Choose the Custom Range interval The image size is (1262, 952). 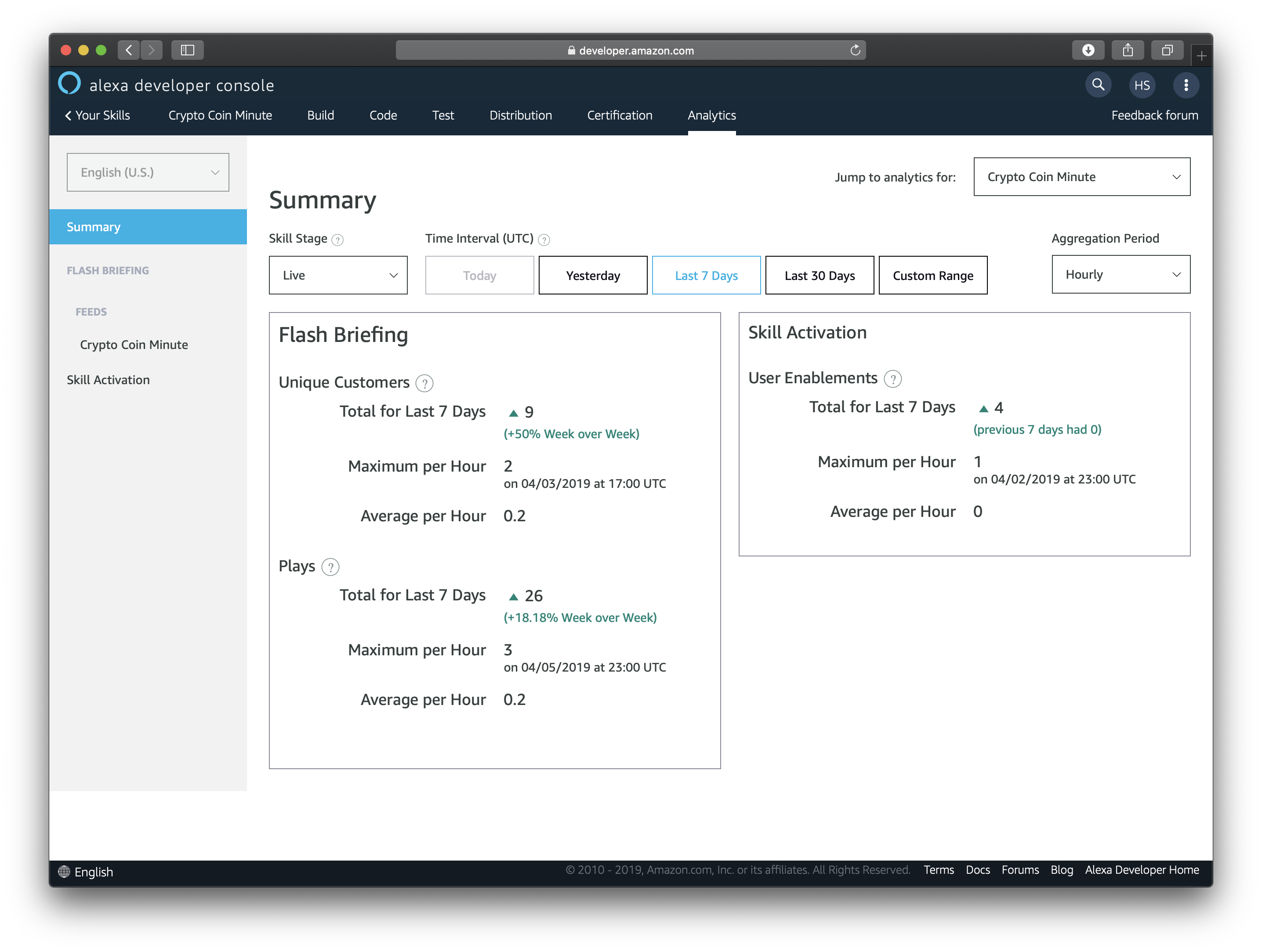pyautogui.click(x=933, y=276)
